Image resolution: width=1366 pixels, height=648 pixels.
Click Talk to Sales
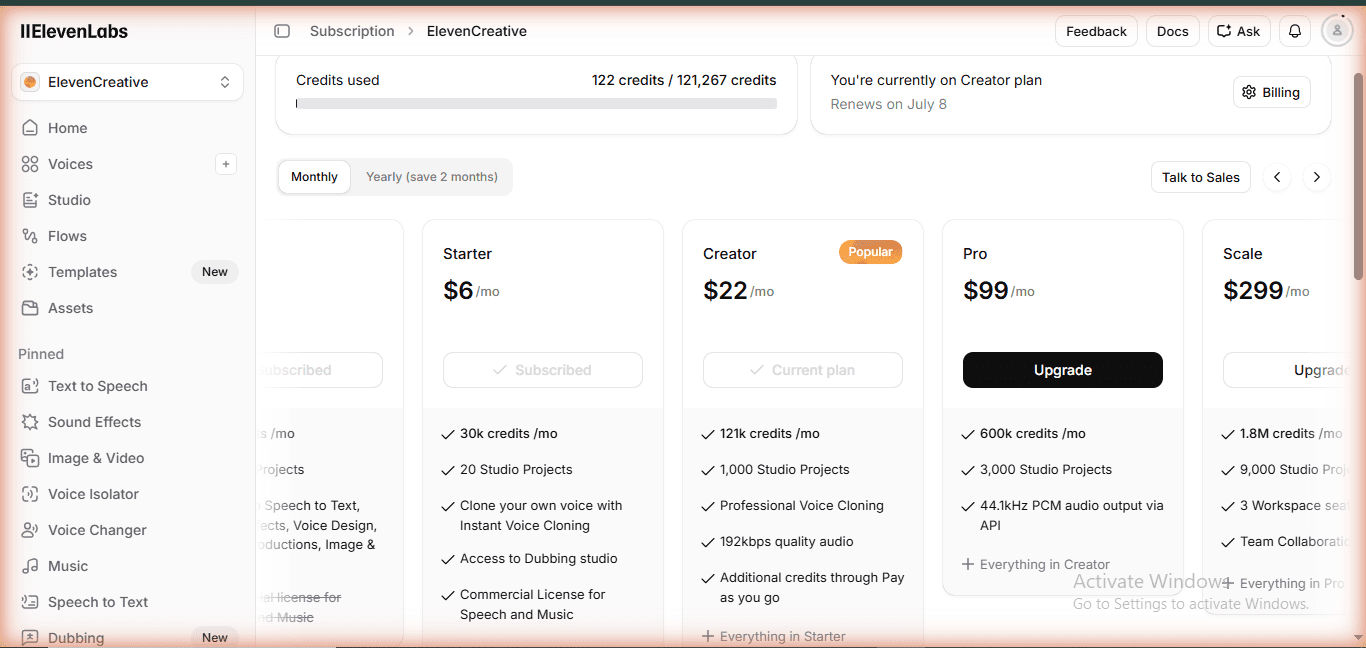(1201, 177)
